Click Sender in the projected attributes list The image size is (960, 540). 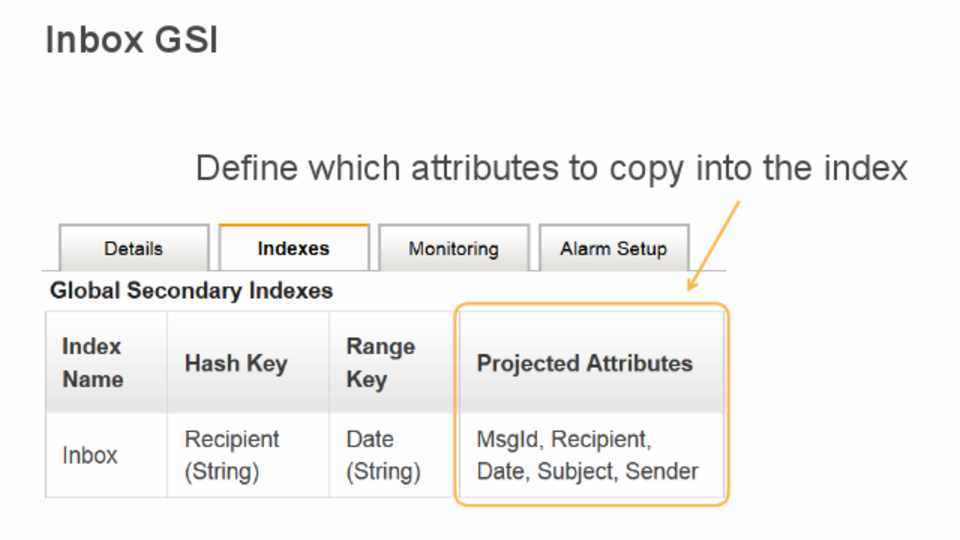[x=661, y=471]
